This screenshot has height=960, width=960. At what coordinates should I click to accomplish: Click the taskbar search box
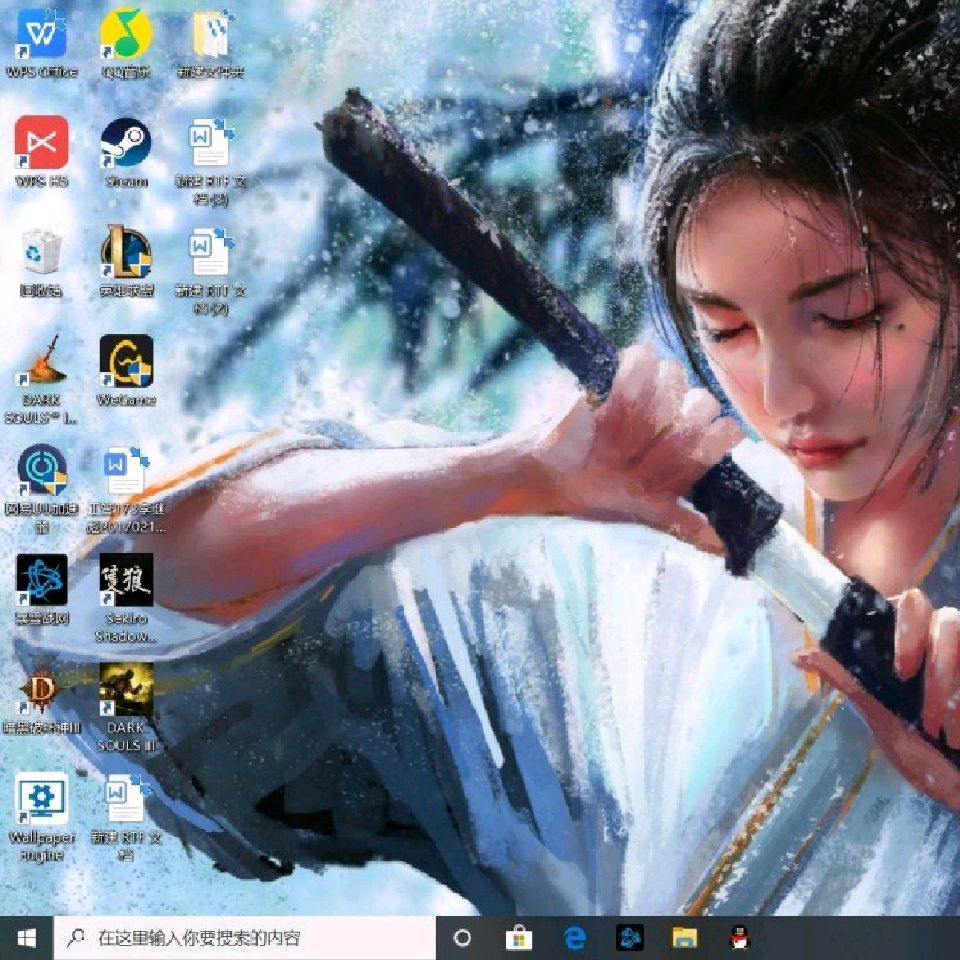[245, 938]
